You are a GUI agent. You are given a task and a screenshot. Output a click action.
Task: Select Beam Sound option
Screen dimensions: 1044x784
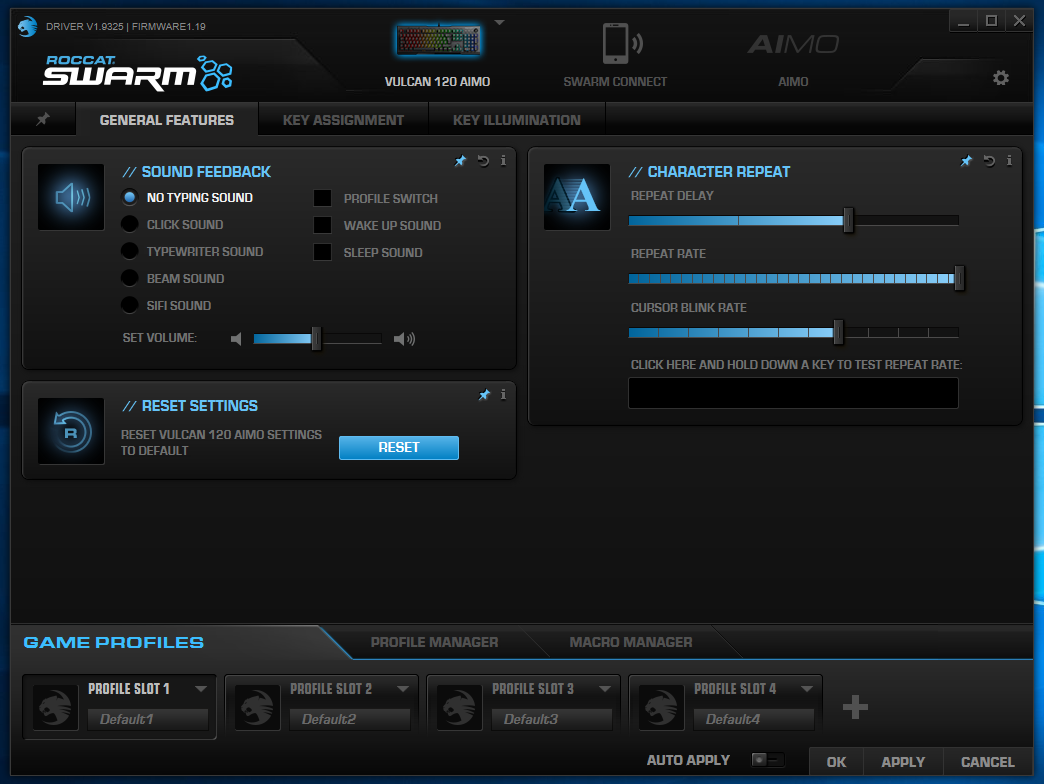click(x=130, y=278)
